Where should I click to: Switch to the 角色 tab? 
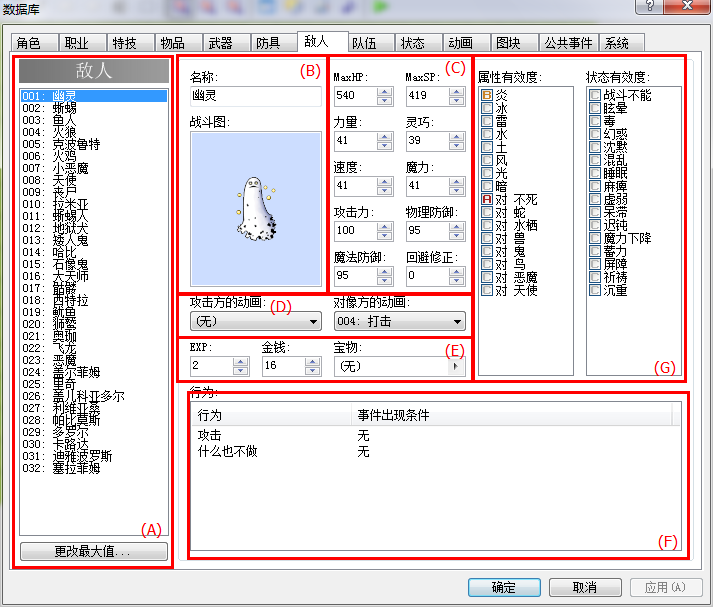35,43
